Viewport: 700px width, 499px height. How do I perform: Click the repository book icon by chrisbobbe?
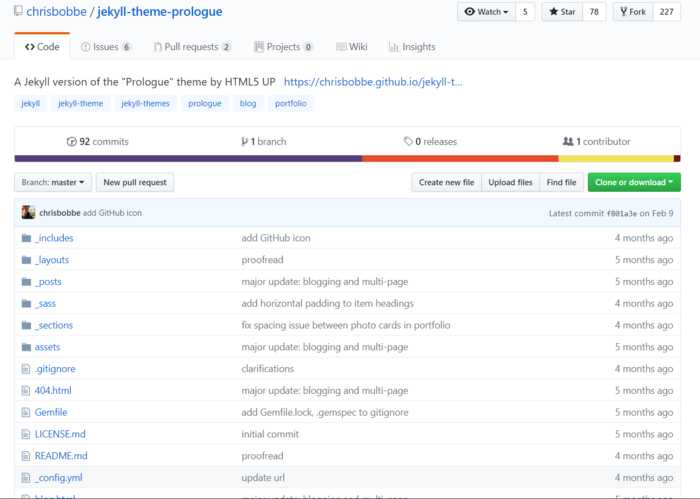(x=18, y=11)
